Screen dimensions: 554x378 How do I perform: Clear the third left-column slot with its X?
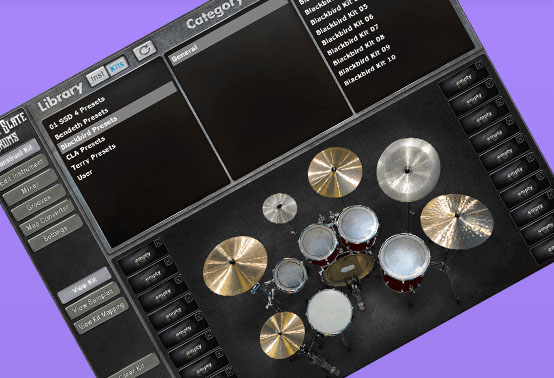click(x=179, y=279)
